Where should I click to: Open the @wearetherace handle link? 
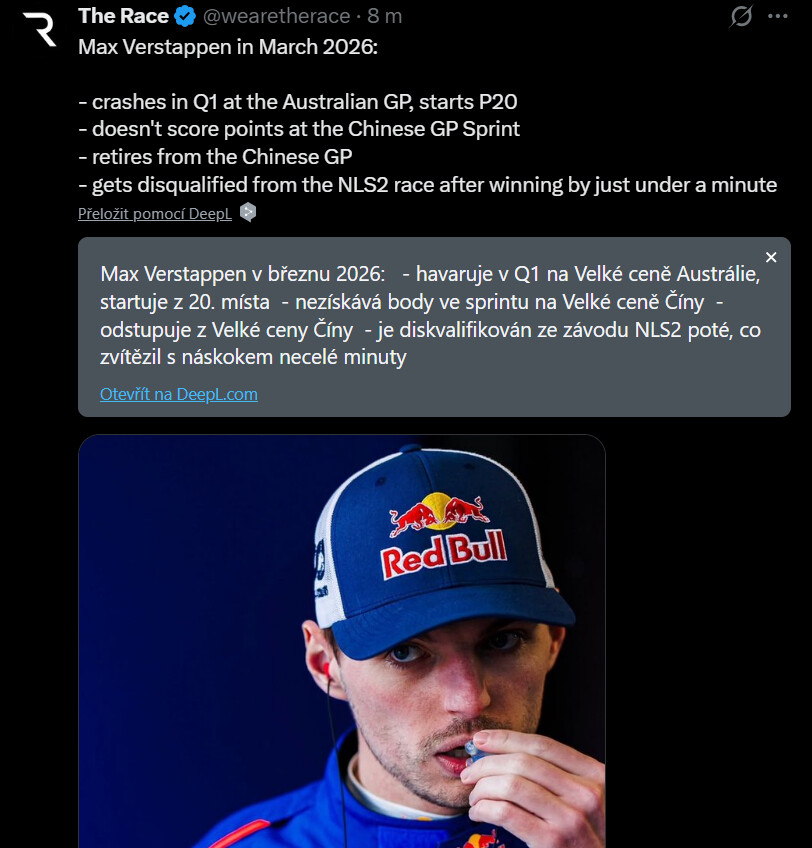(x=278, y=16)
